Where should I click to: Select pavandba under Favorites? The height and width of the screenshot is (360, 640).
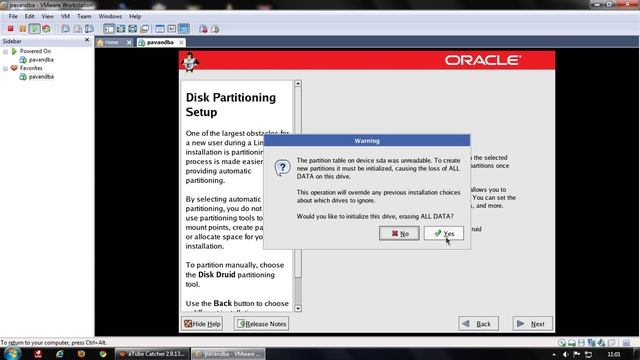pos(41,77)
